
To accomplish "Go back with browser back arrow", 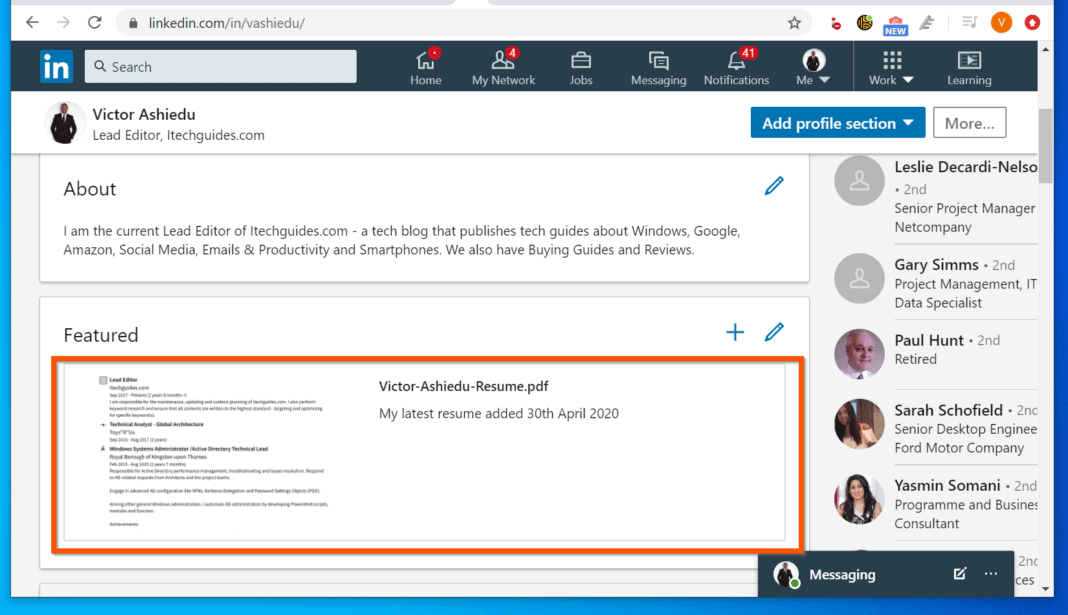I will pyautogui.click(x=32, y=22).
